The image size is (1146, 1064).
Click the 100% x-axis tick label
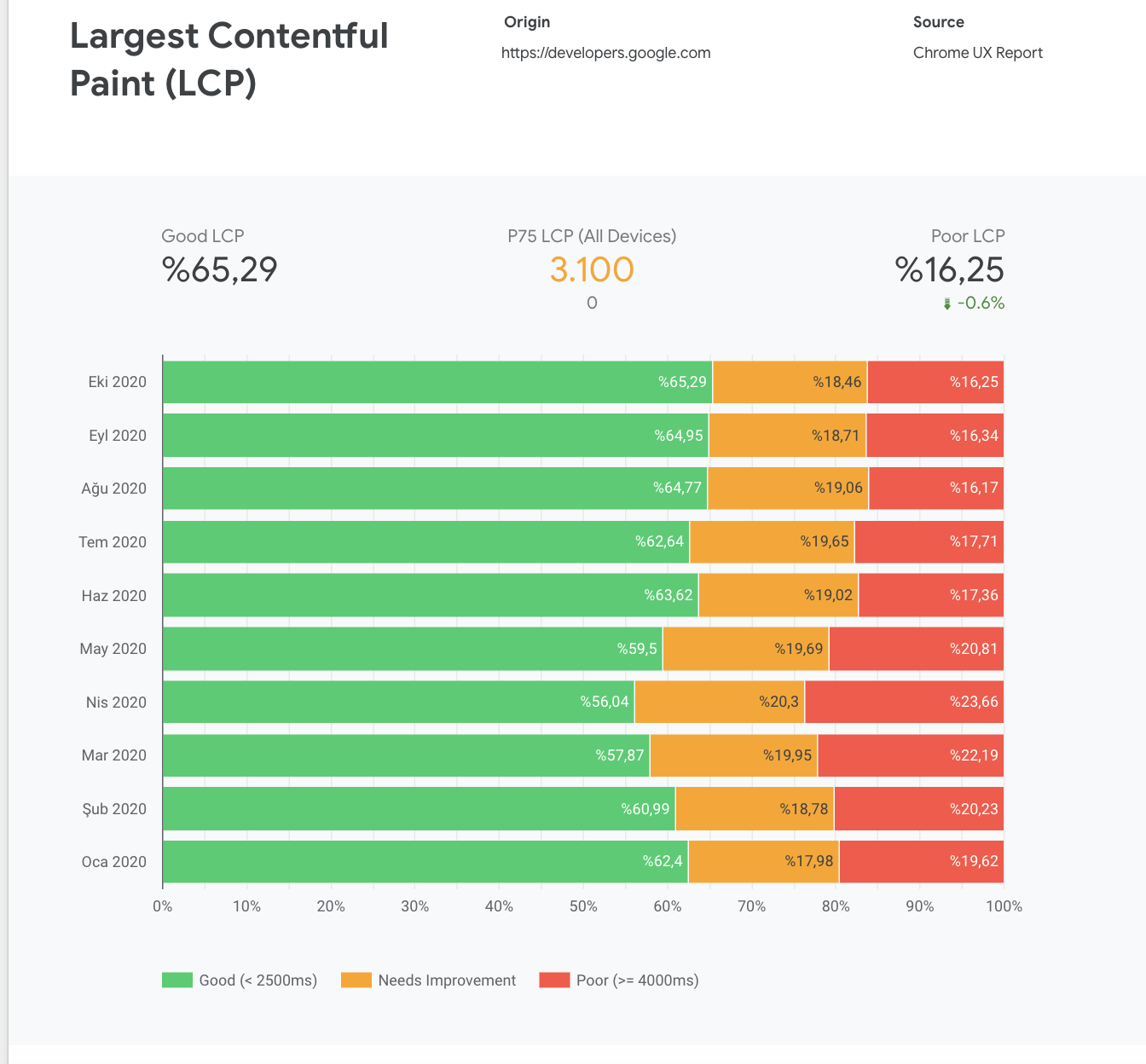tap(1004, 906)
